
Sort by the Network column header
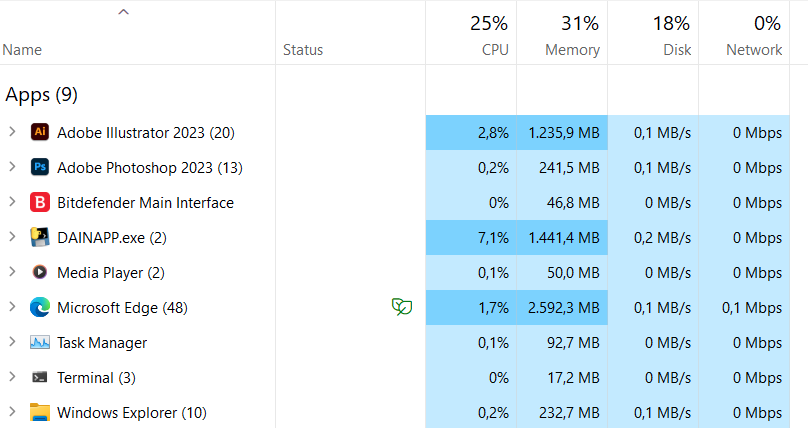[744, 33]
